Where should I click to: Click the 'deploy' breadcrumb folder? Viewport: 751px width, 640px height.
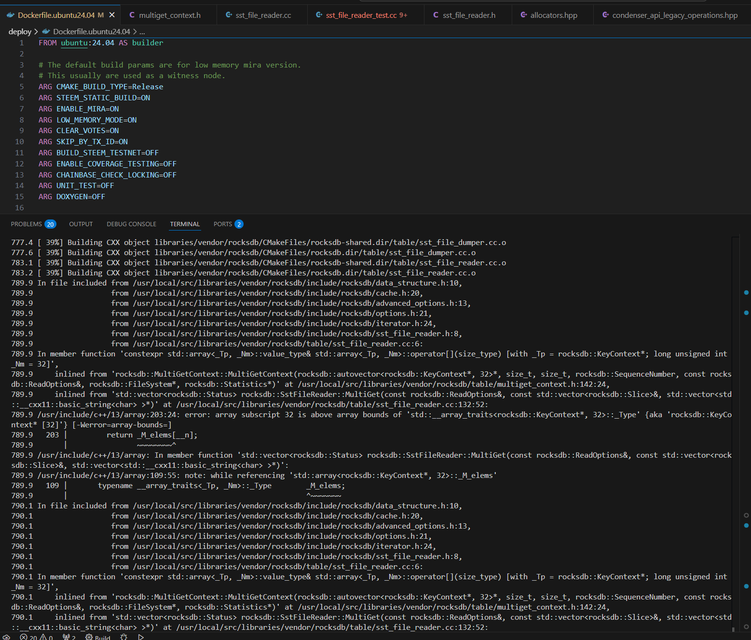tap(20, 32)
